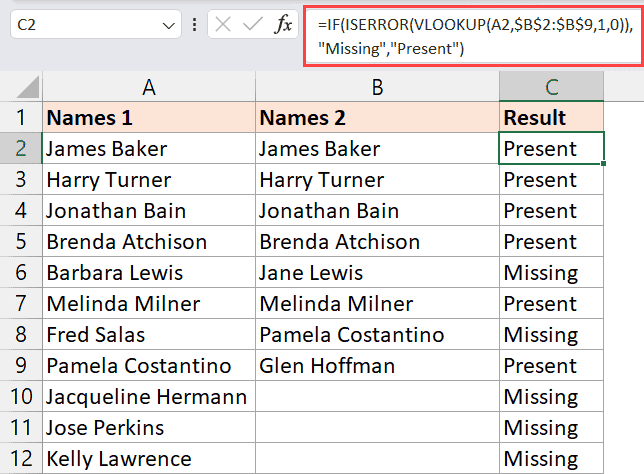Image resolution: width=644 pixels, height=474 pixels.
Task: Click the formula bar containing the VLOOKUP formula
Action: (x=468, y=35)
